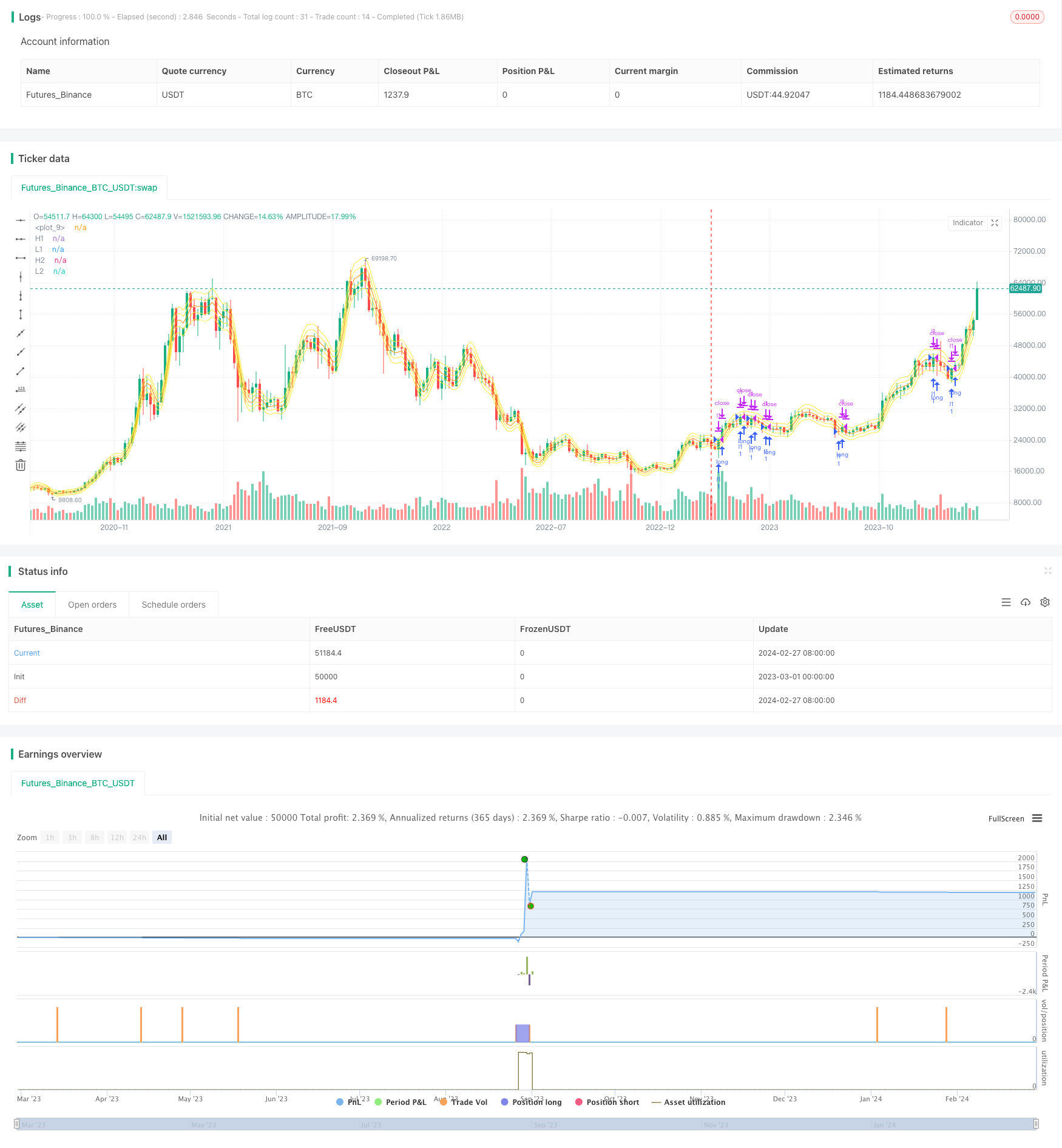
Task: Click the green peak marker on PnL chart
Action: [524, 859]
